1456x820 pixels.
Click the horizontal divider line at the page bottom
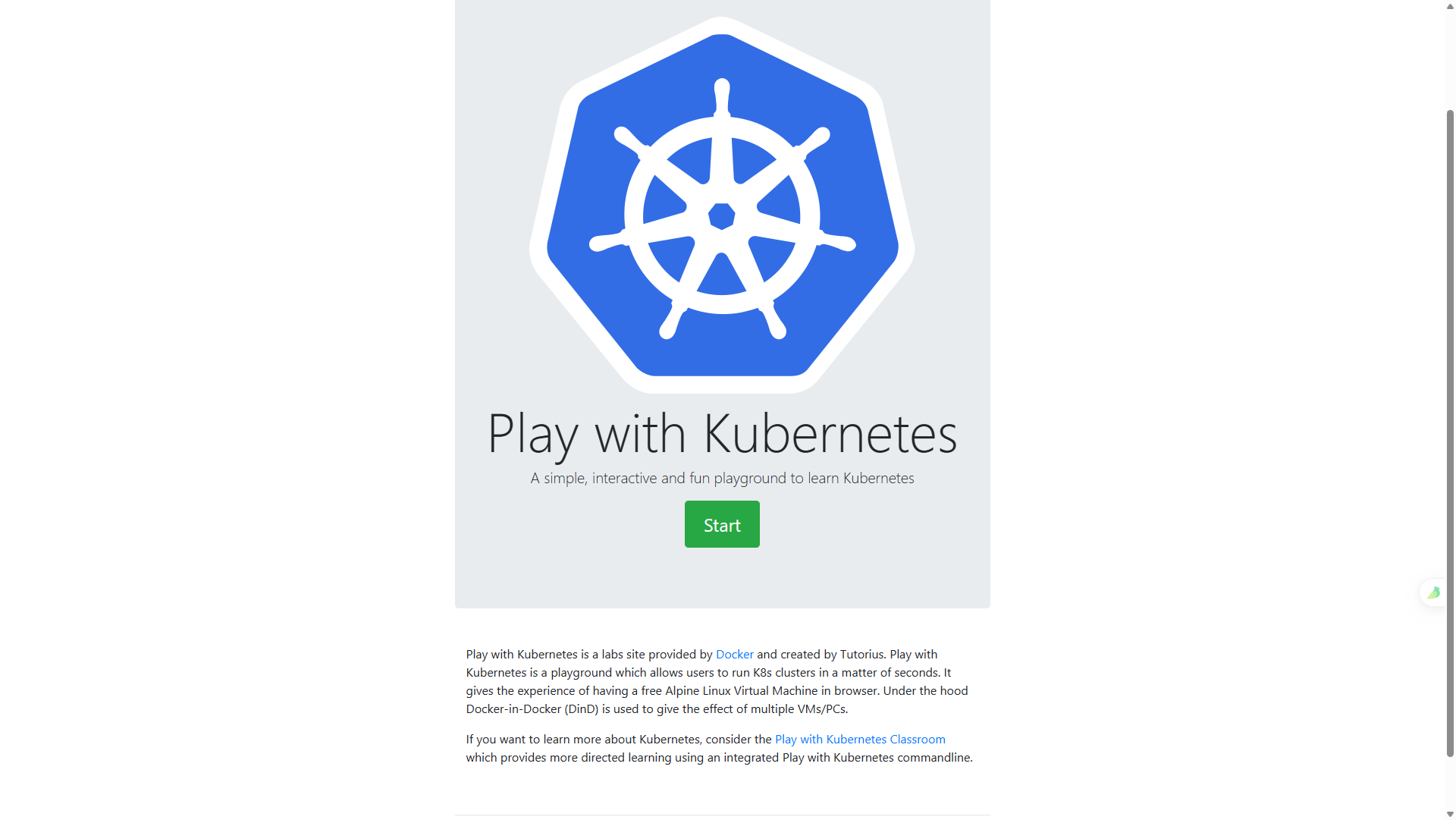[x=722, y=815]
